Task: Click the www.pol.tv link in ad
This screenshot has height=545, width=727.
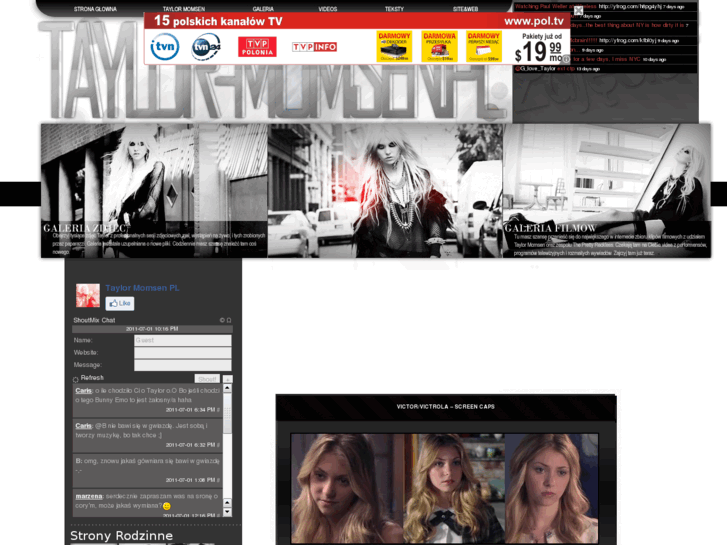Action: pyautogui.click(x=534, y=21)
